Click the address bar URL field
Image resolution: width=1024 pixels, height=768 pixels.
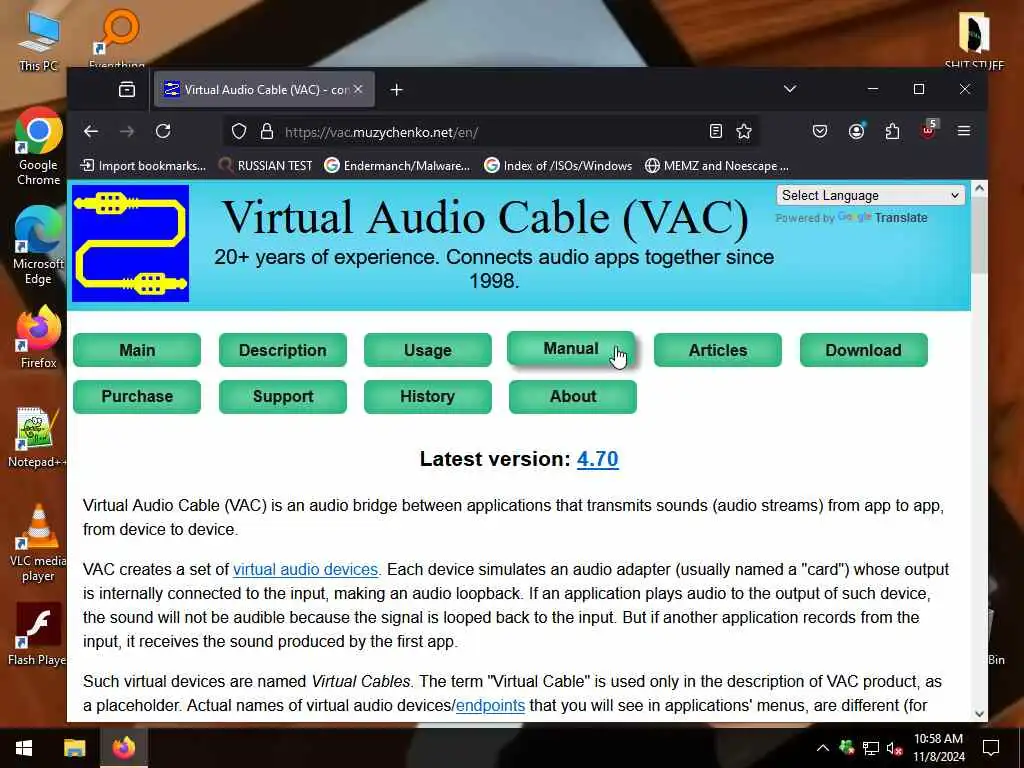point(493,132)
